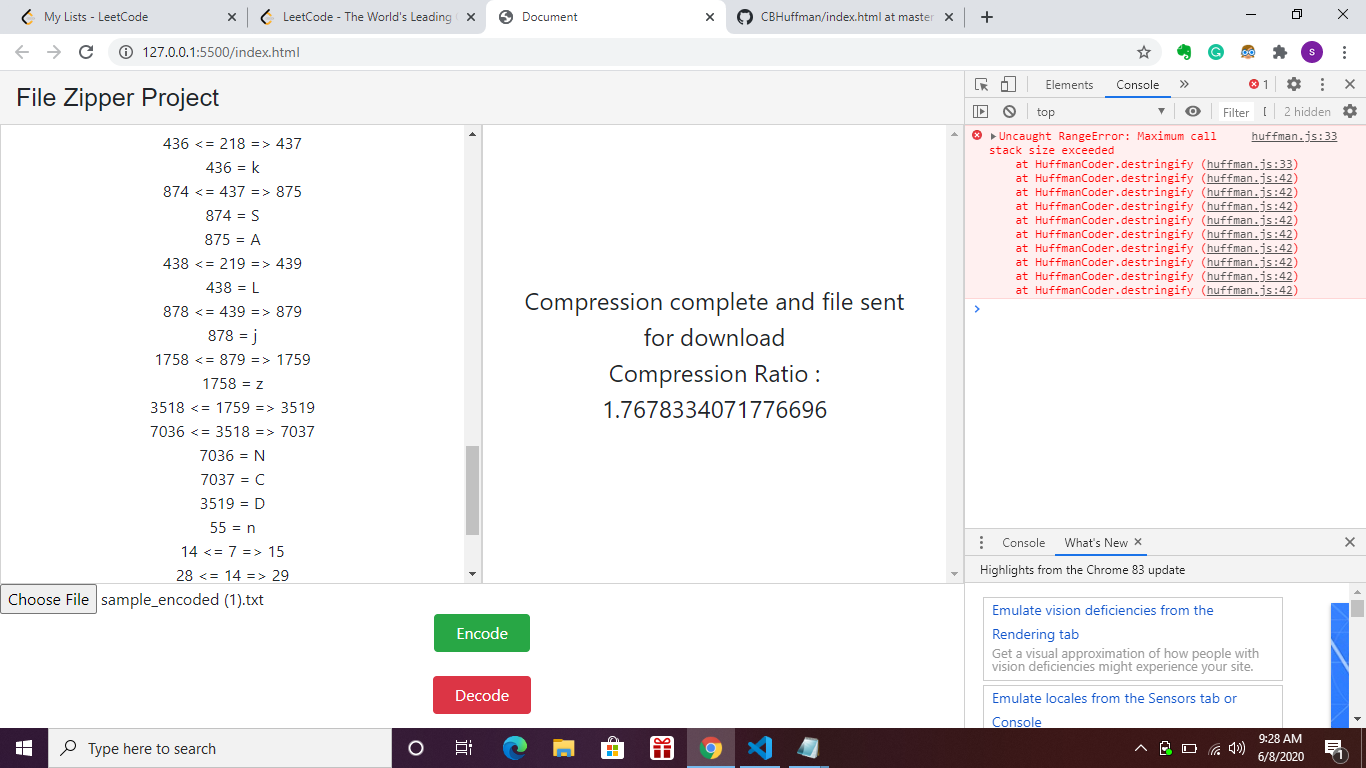Activate the inspect element picker in DevTools

point(982,85)
